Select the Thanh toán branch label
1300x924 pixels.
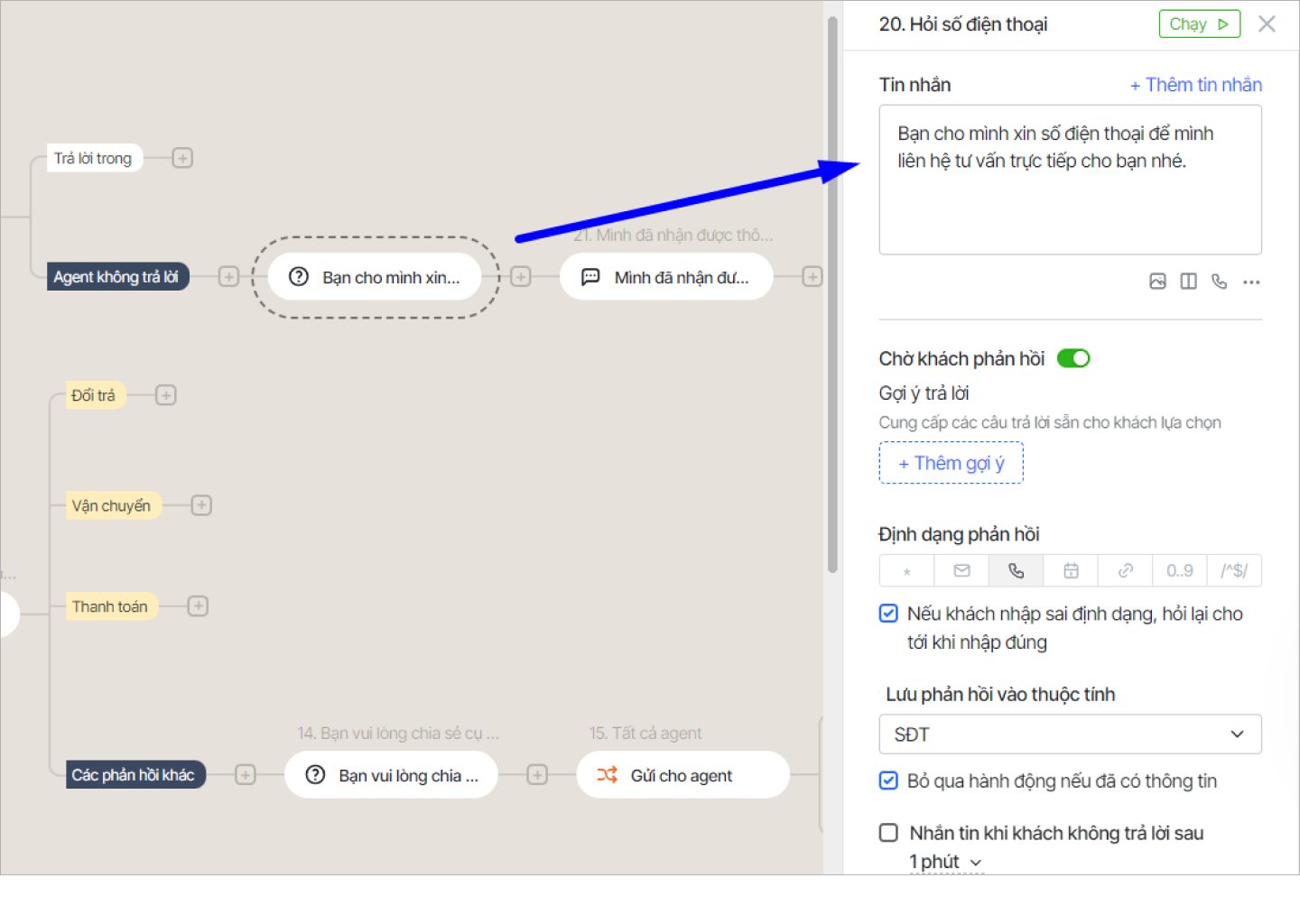click(110, 606)
